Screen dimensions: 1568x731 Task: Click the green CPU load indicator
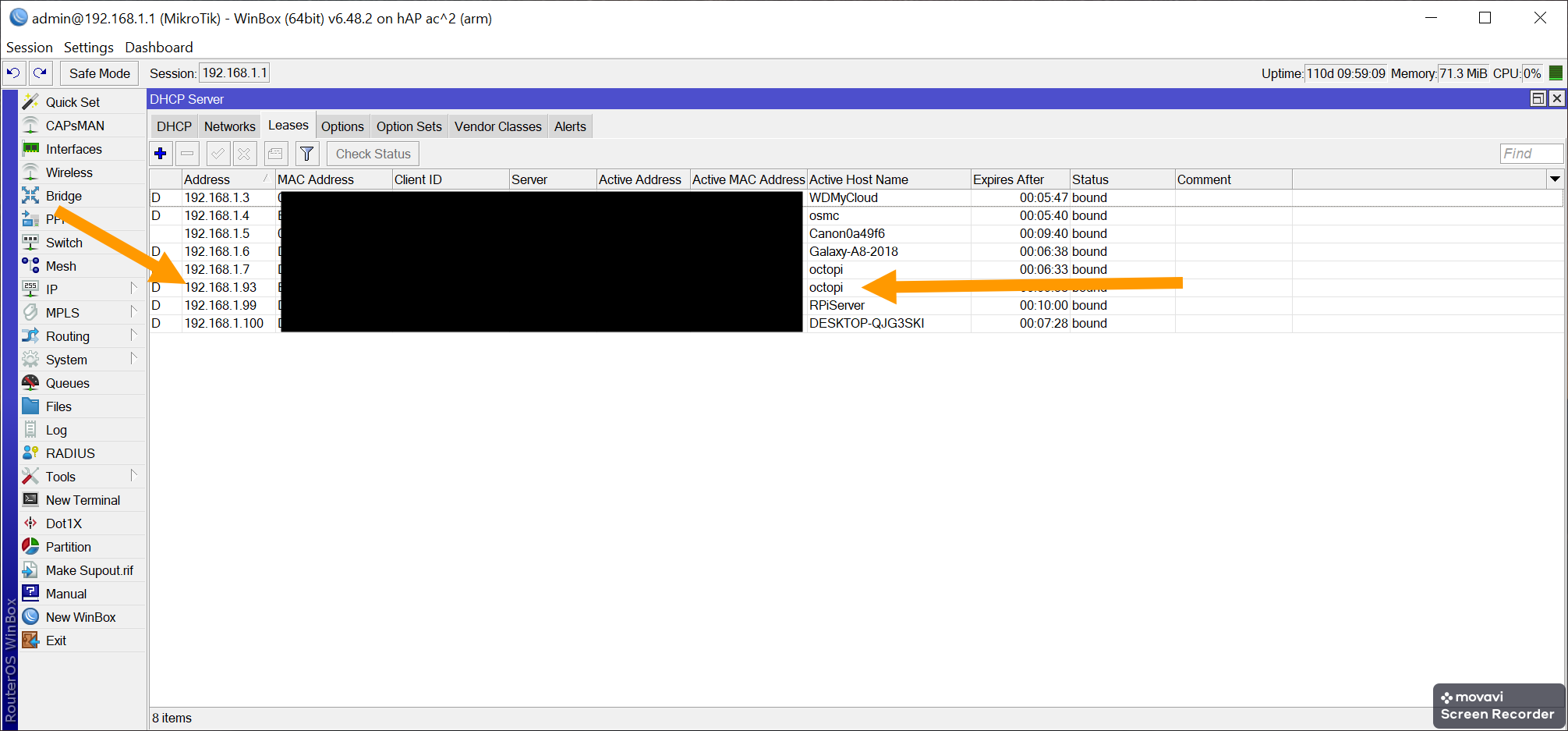[1556, 73]
